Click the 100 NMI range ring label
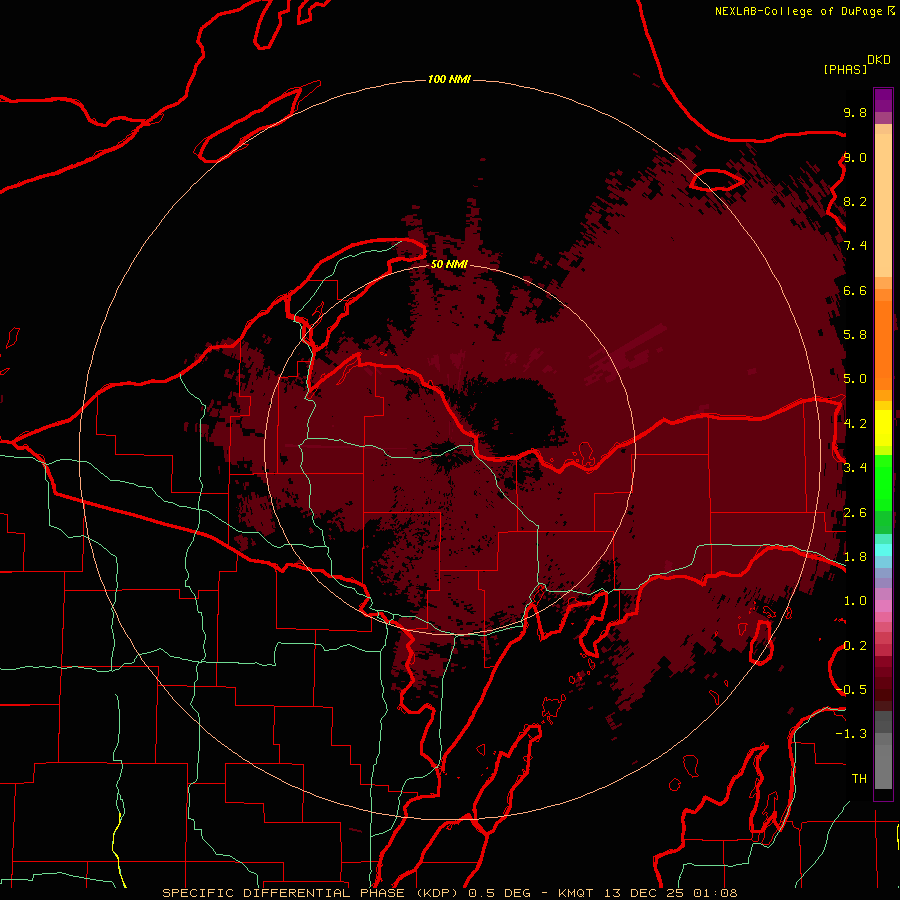 tap(449, 79)
